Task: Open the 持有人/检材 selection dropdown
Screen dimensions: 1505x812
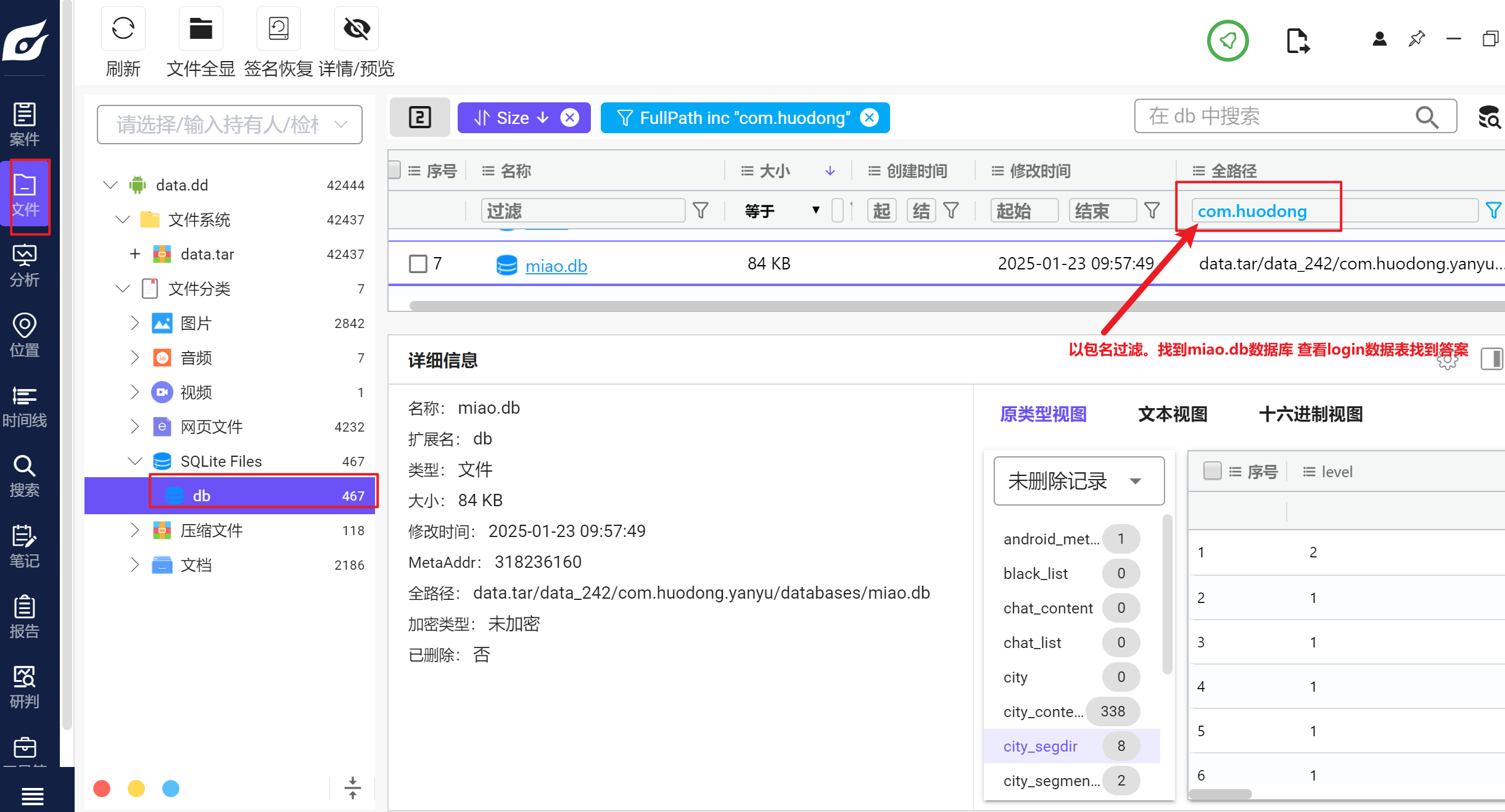Action: [229, 125]
